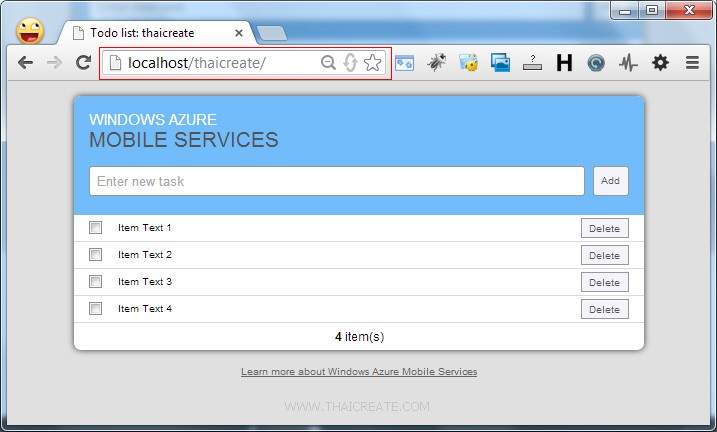The height and width of the screenshot is (432, 717).
Task: Maximize the browser window
Action: (652, 10)
